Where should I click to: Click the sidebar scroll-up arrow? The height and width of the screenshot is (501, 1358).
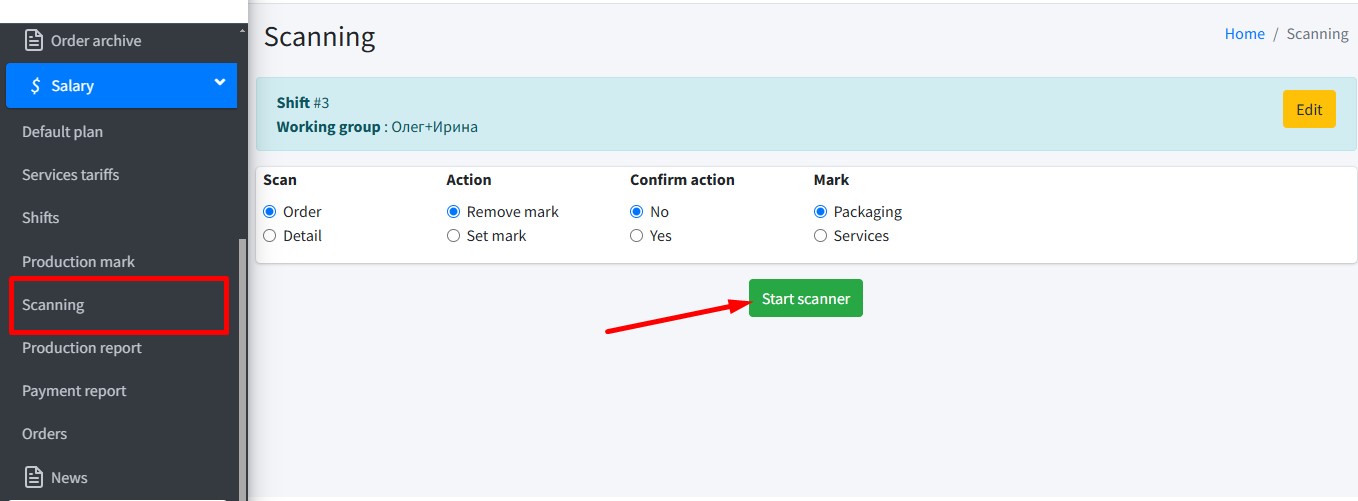[x=242, y=31]
